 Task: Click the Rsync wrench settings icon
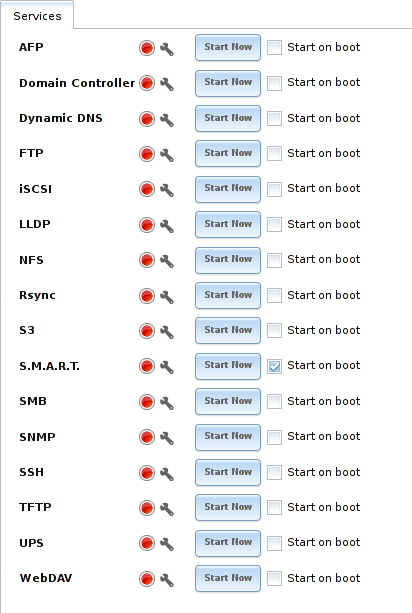tap(167, 297)
